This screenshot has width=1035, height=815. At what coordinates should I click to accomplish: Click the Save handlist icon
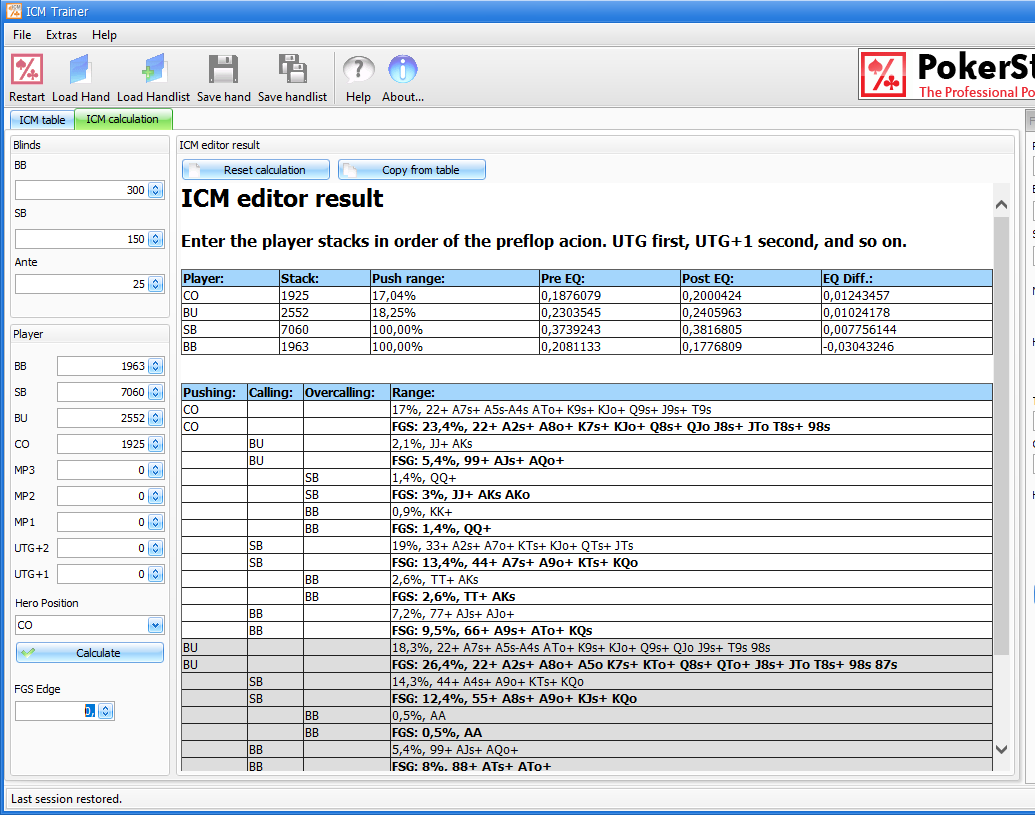click(292, 70)
